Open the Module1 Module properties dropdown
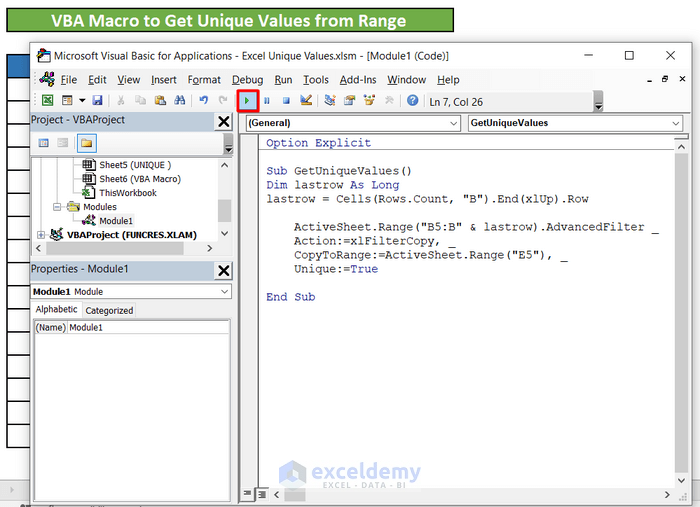This screenshot has width=700, height=507. pos(225,291)
